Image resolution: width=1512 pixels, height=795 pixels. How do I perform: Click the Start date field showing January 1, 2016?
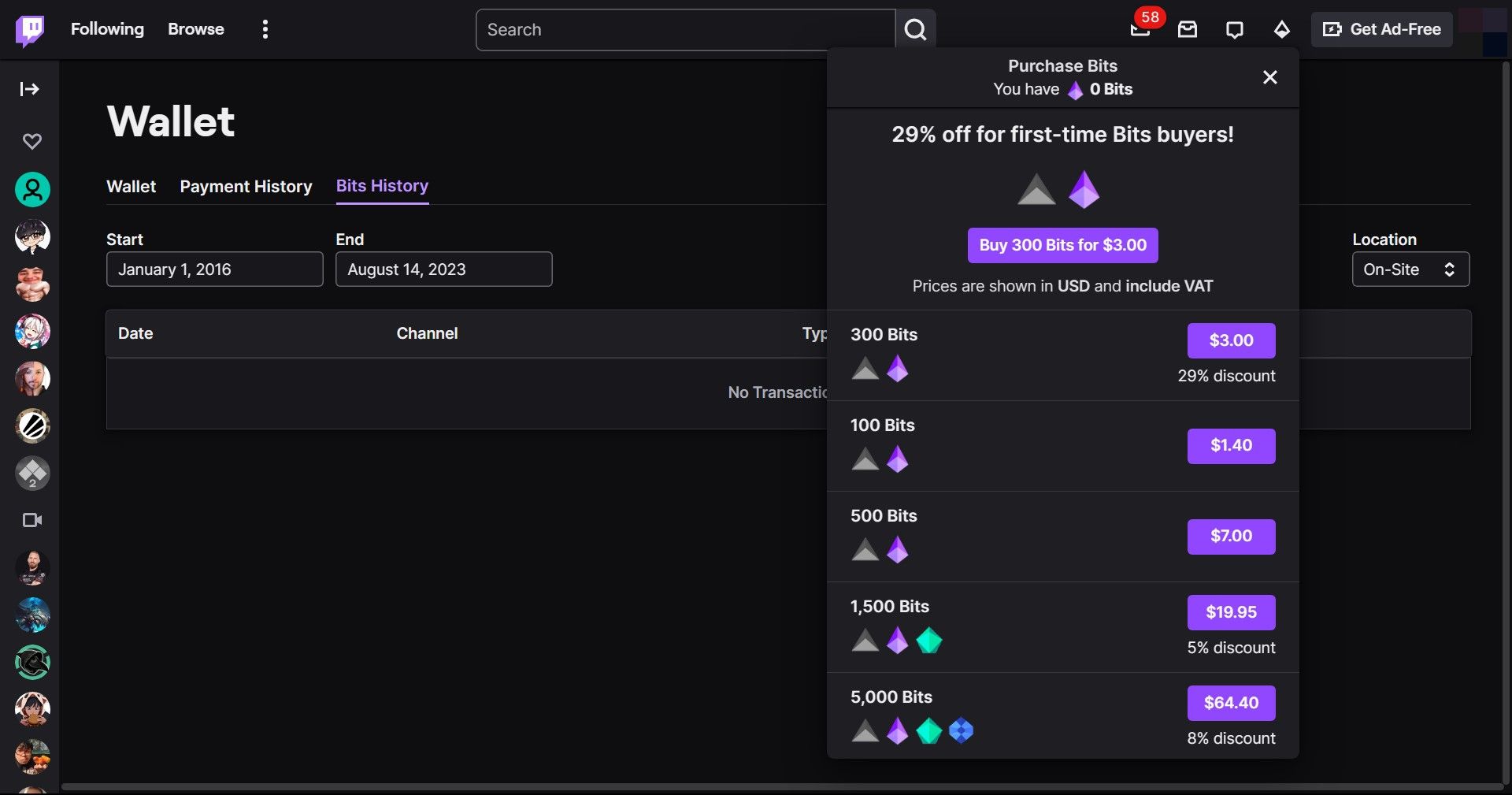point(214,269)
